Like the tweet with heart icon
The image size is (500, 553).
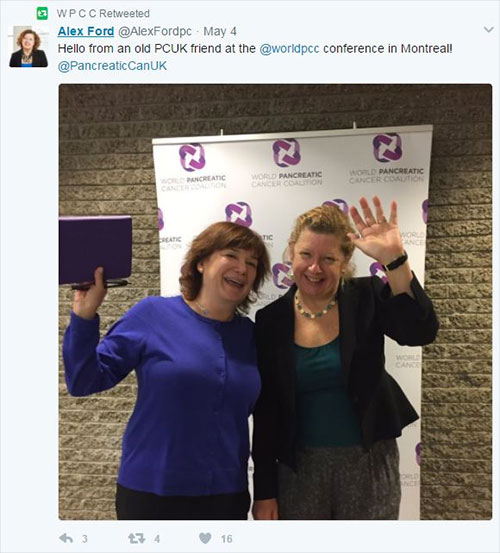pos(205,538)
